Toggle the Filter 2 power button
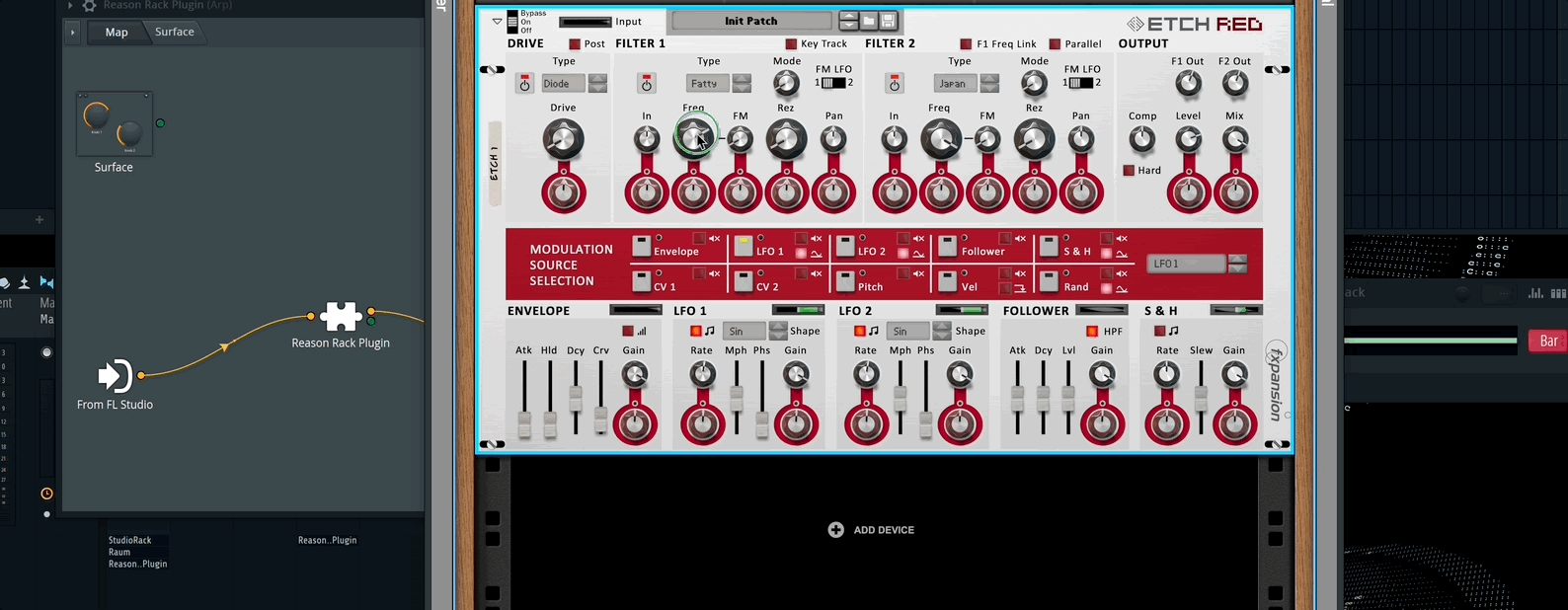1568x610 pixels. click(895, 84)
